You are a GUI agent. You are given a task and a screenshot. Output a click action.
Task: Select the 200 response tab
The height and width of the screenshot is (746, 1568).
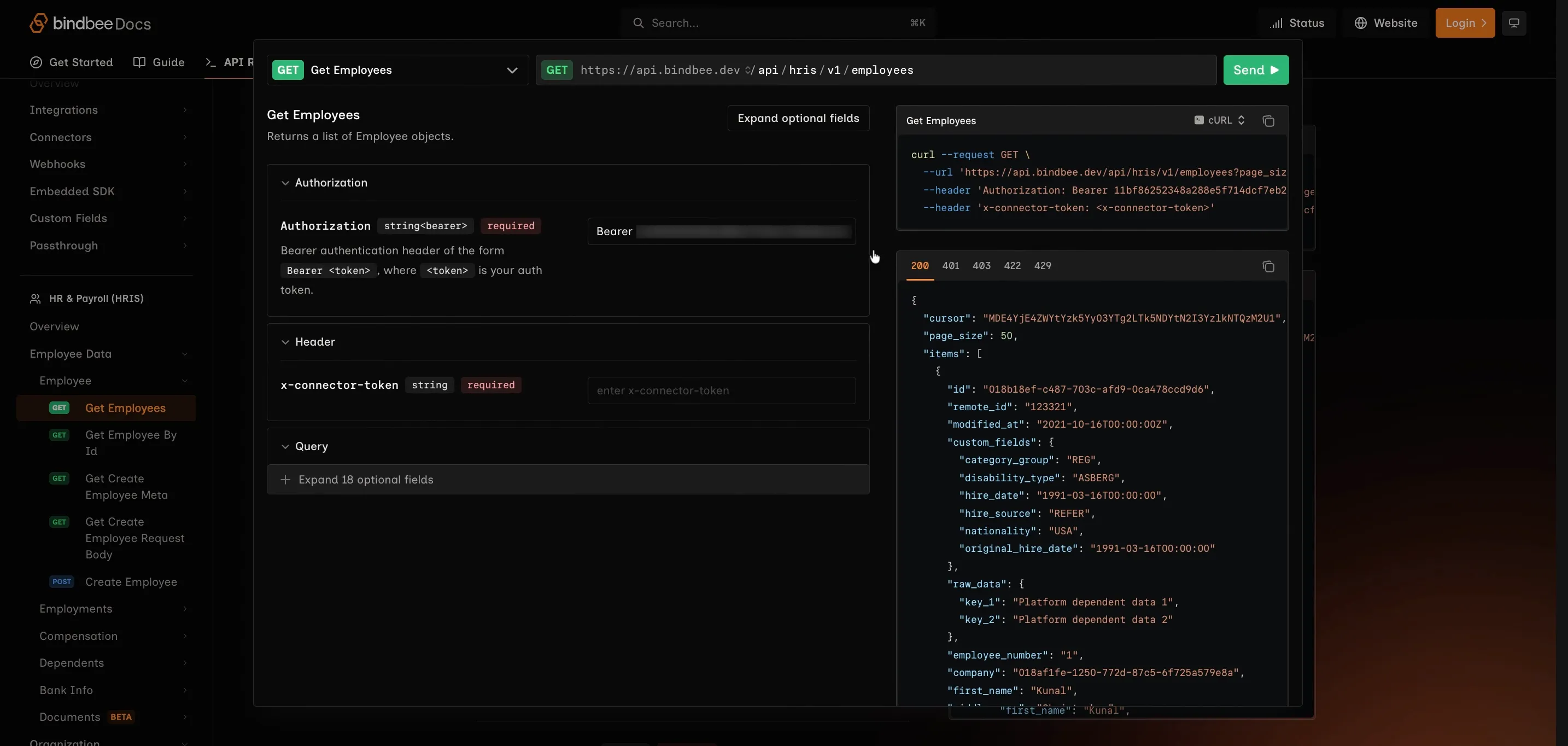pyautogui.click(x=920, y=265)
